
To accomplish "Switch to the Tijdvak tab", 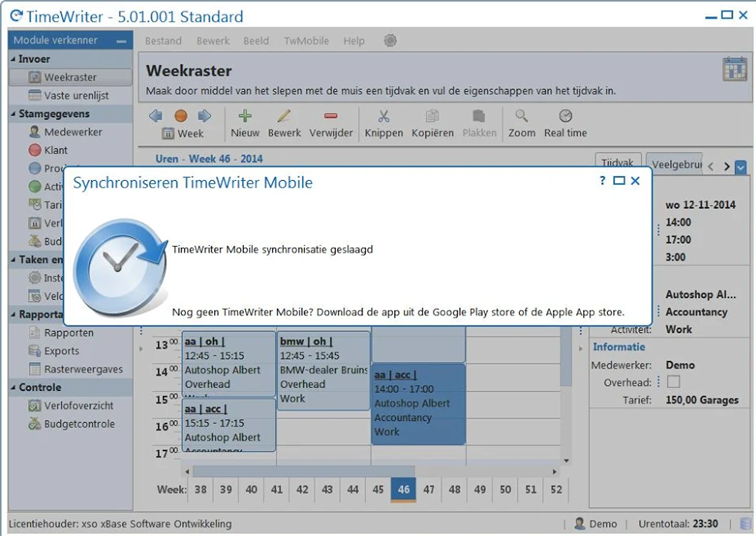I will pyautogui.click(x=618, y=162).
